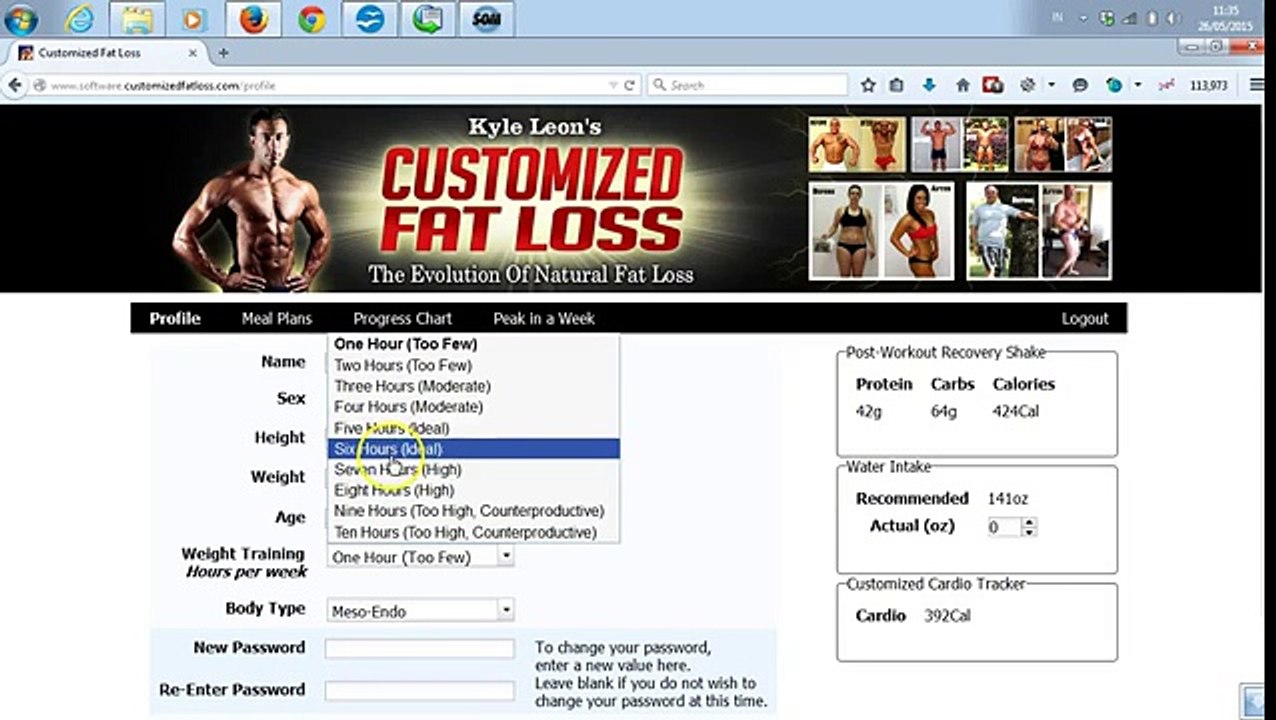1276x720 pixels.
Task: Show hidden system tray icons
Action: point(1082,19)
